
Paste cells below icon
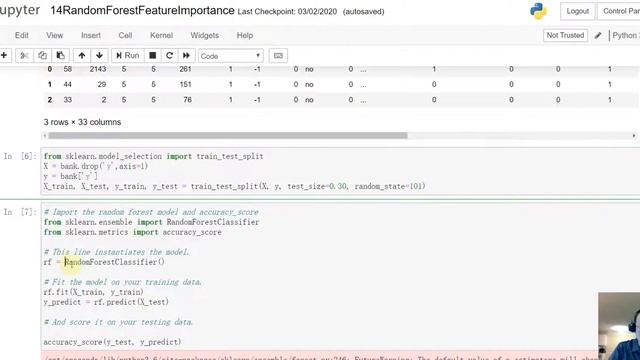pyautogui.click(x=60, y=56)
